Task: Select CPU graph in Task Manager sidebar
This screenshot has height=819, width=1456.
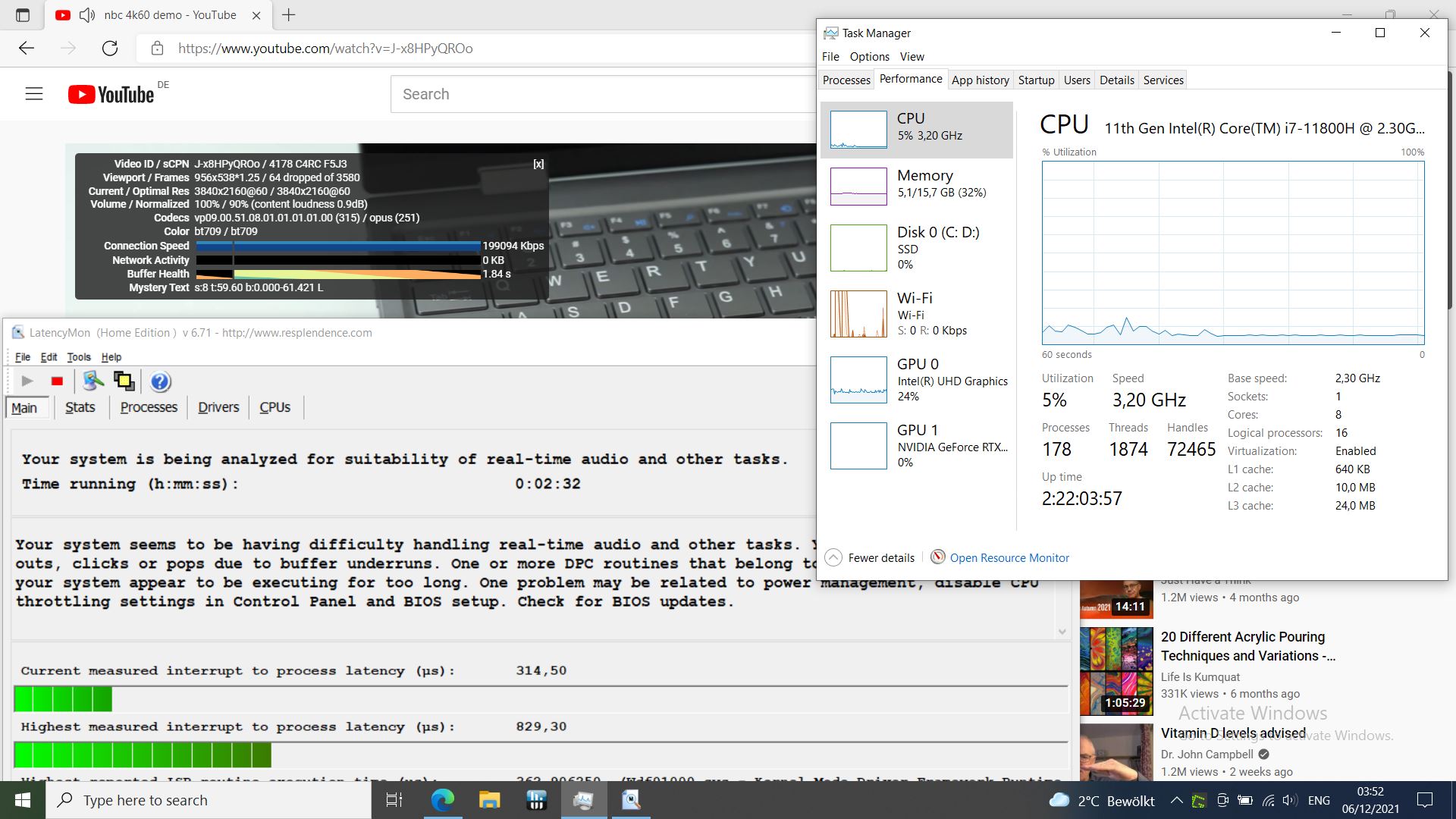Action: click(x=916, y=130)
